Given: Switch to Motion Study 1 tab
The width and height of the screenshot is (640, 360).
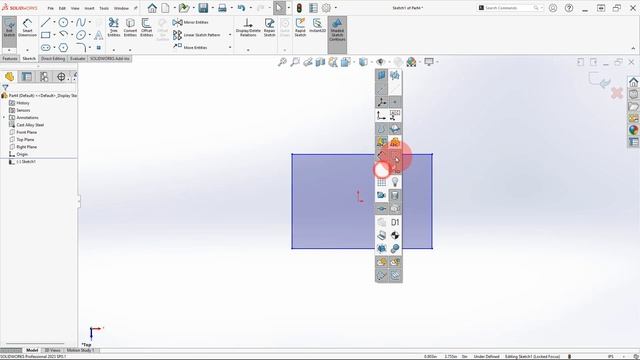Looking at the screenshot, I should pos(80,350).
